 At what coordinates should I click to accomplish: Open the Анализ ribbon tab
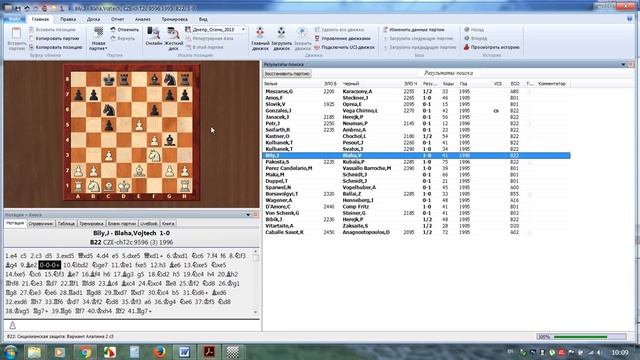click(143, 19)
